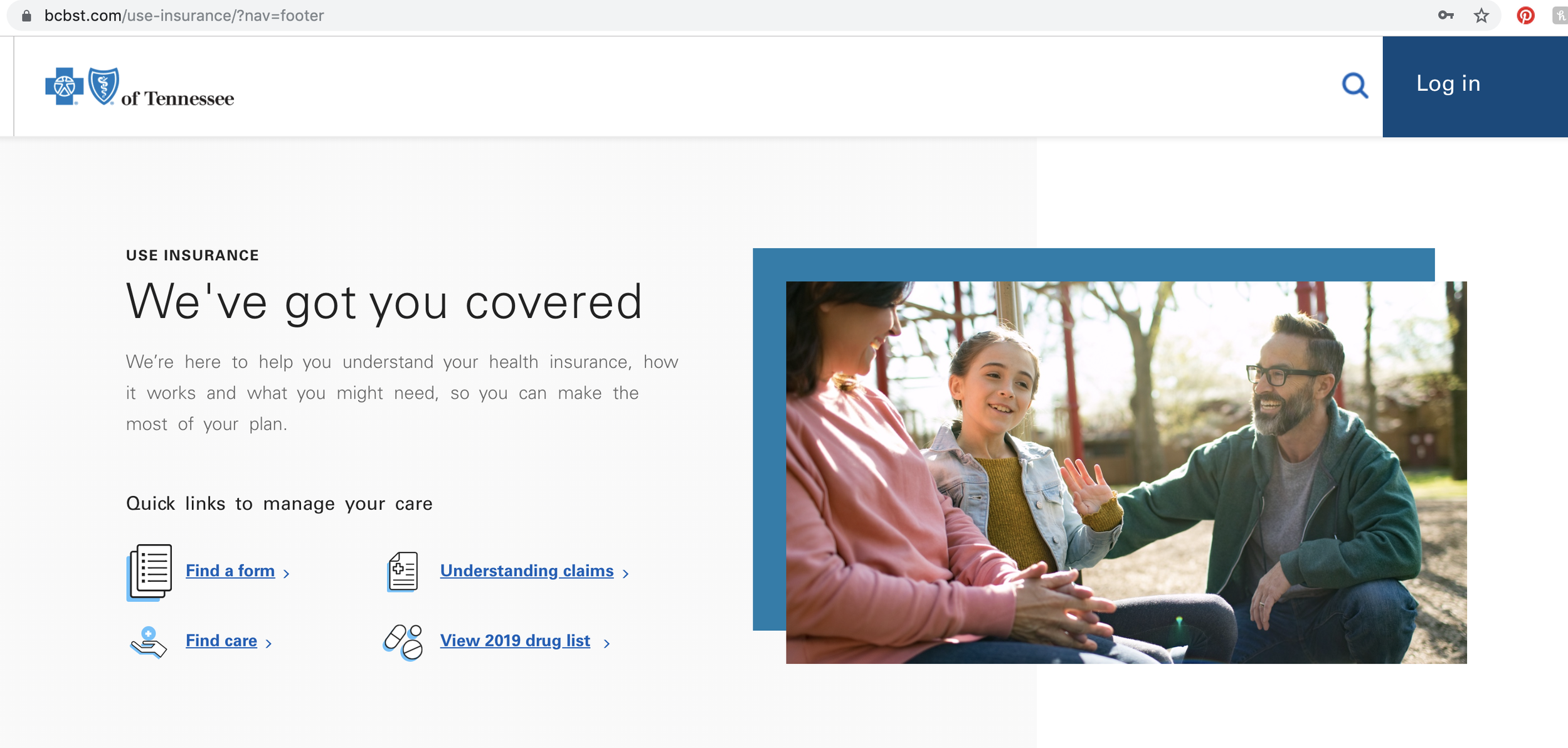1568x748 pixels.
Task: Bookmark this page with the star icon
Action: 1481,16
